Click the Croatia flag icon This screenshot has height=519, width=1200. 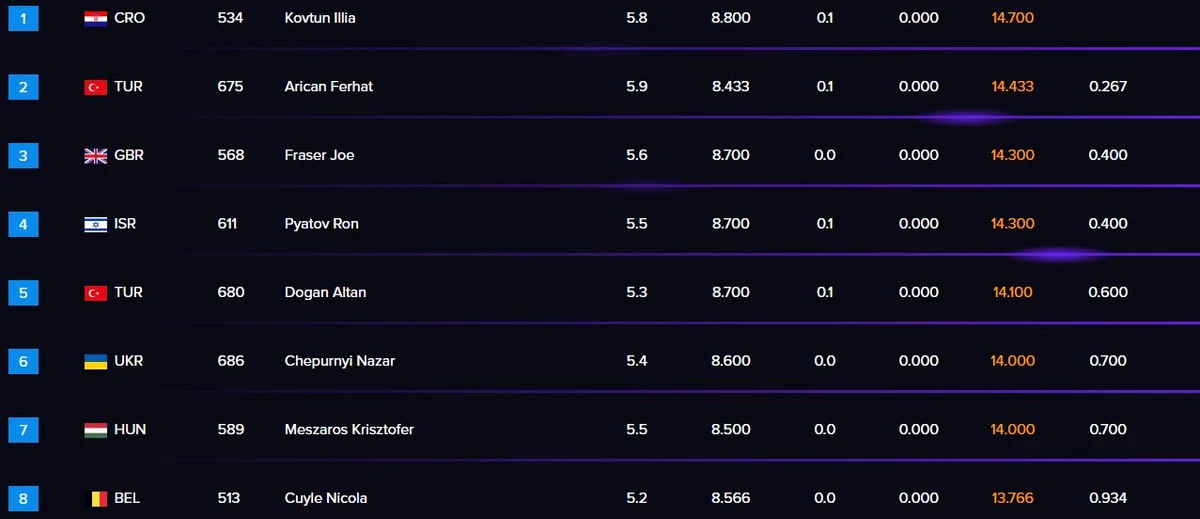click(x=96, y=18)
